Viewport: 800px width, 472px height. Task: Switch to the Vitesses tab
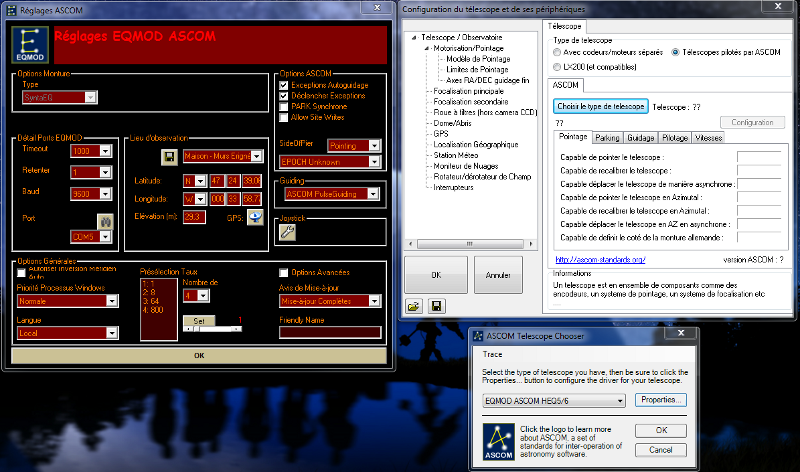click(708, 137)
